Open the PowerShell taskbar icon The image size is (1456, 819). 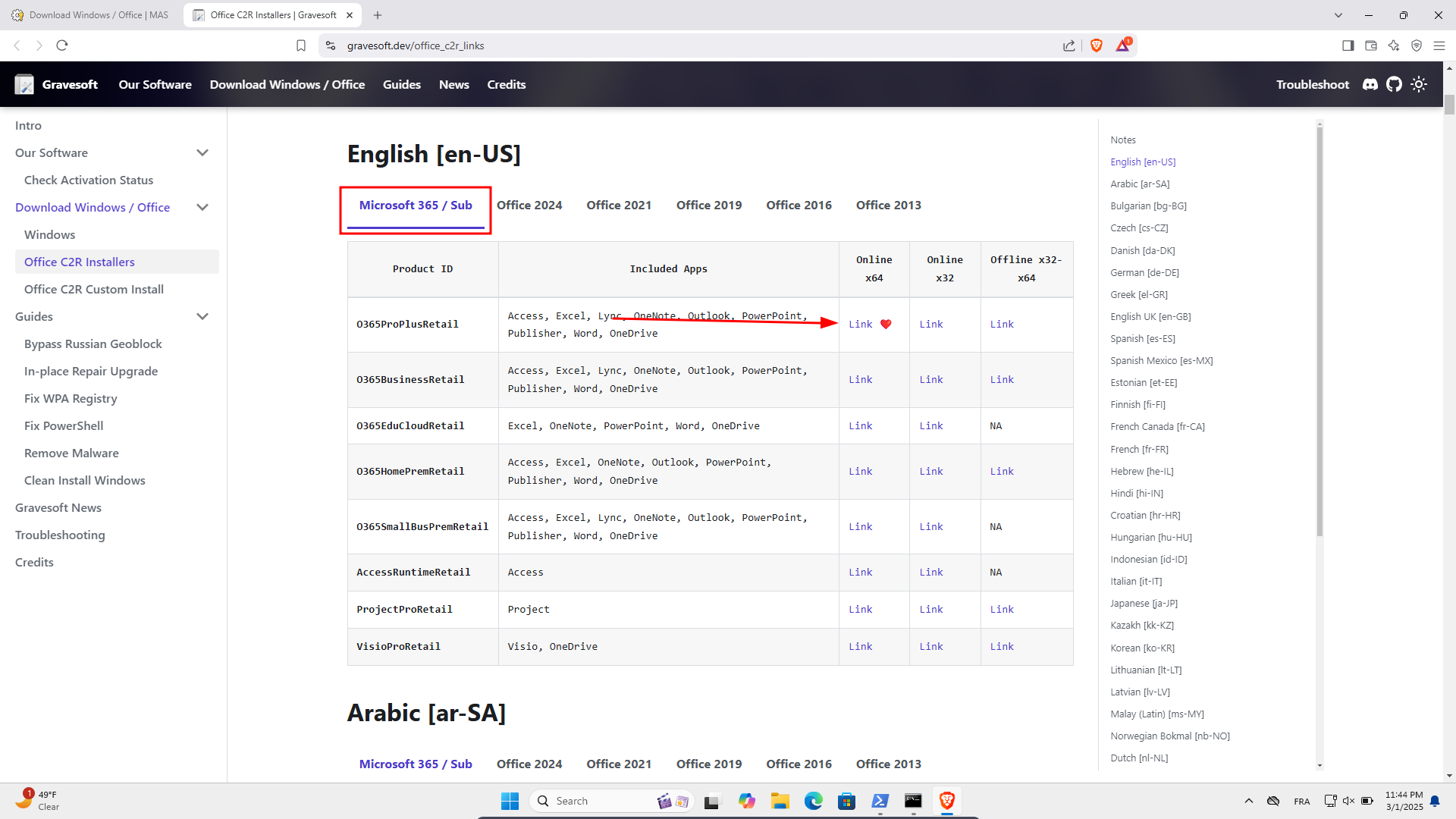(x=880, y=801)
